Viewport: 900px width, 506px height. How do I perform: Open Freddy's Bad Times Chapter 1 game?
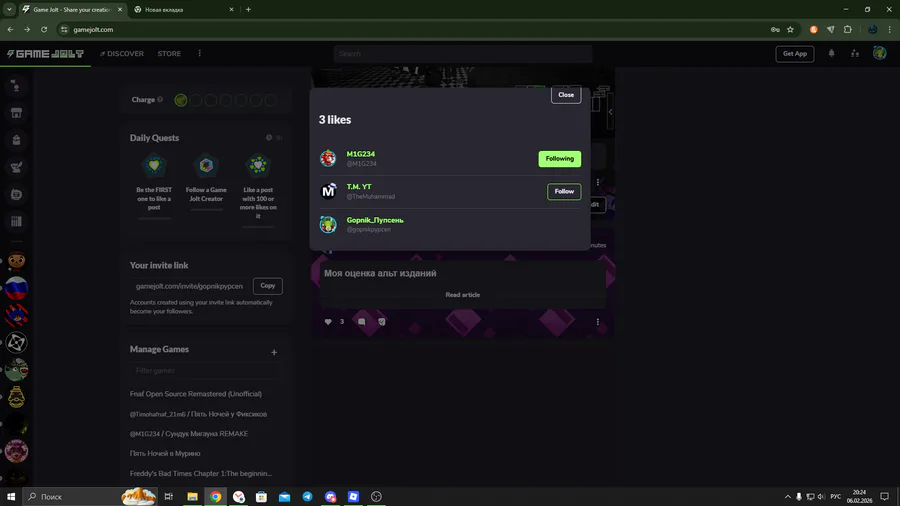click(x=201, y=473)
